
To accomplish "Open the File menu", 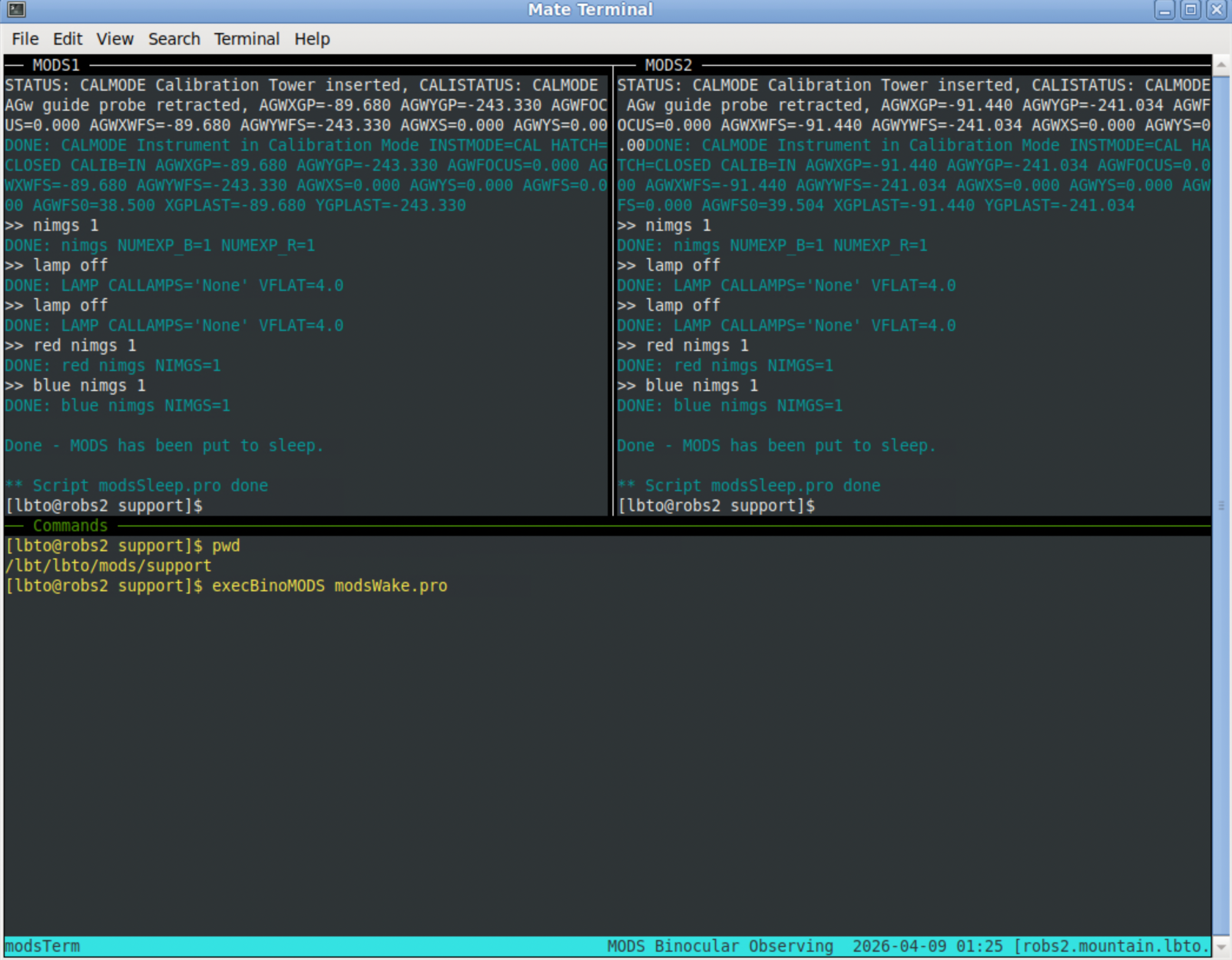I will [25, 39].
